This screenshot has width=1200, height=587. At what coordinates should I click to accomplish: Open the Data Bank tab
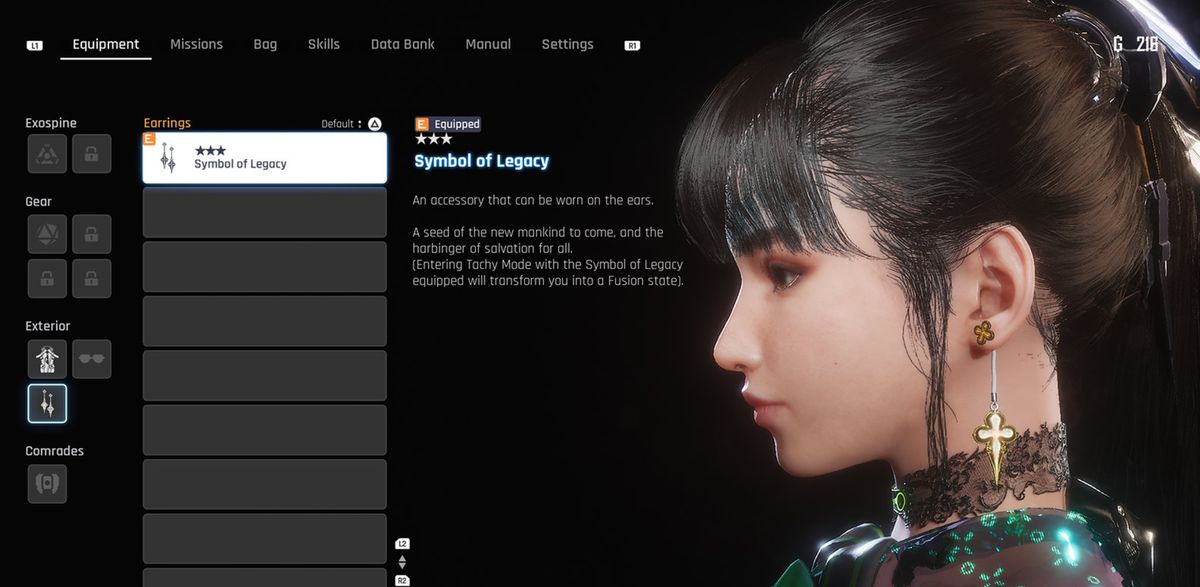click(402, 44)
